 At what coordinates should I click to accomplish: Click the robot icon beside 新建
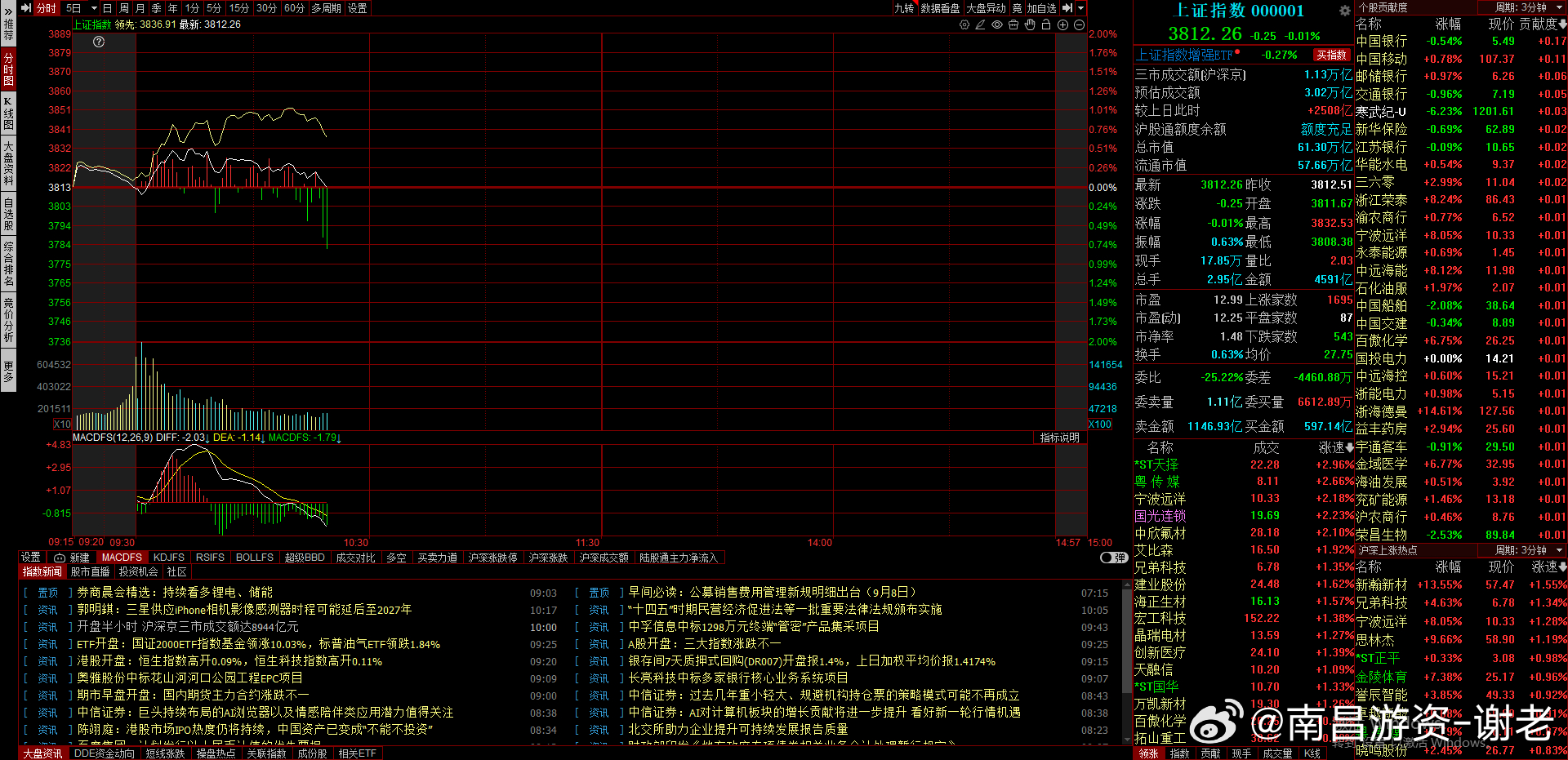[x=60, y=558]
